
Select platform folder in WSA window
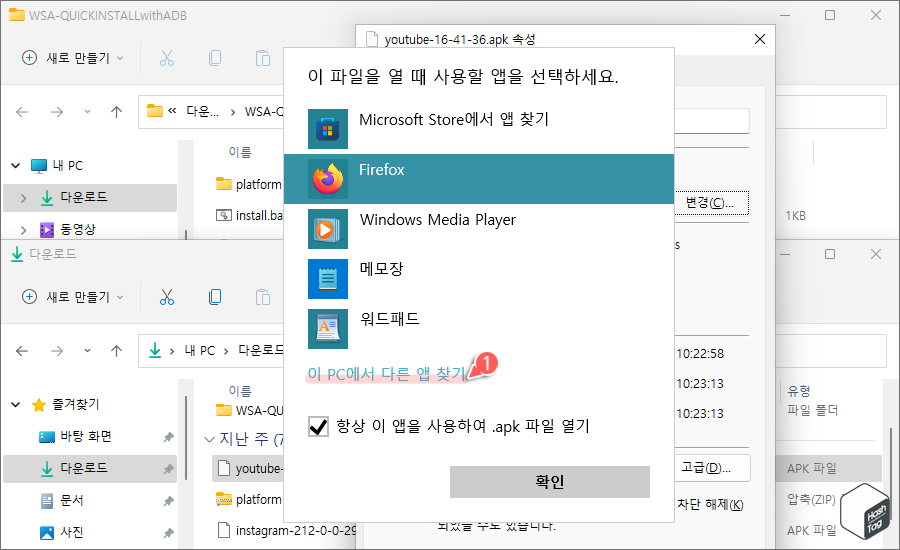249,184
